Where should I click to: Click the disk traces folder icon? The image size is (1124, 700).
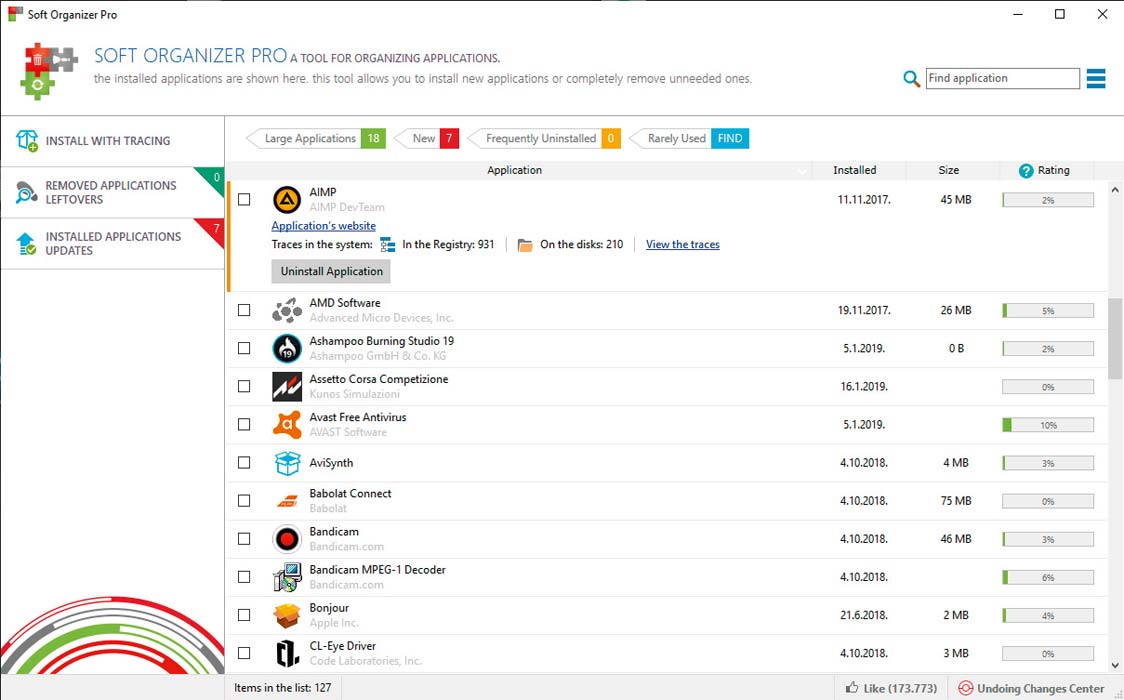[525, 245]
